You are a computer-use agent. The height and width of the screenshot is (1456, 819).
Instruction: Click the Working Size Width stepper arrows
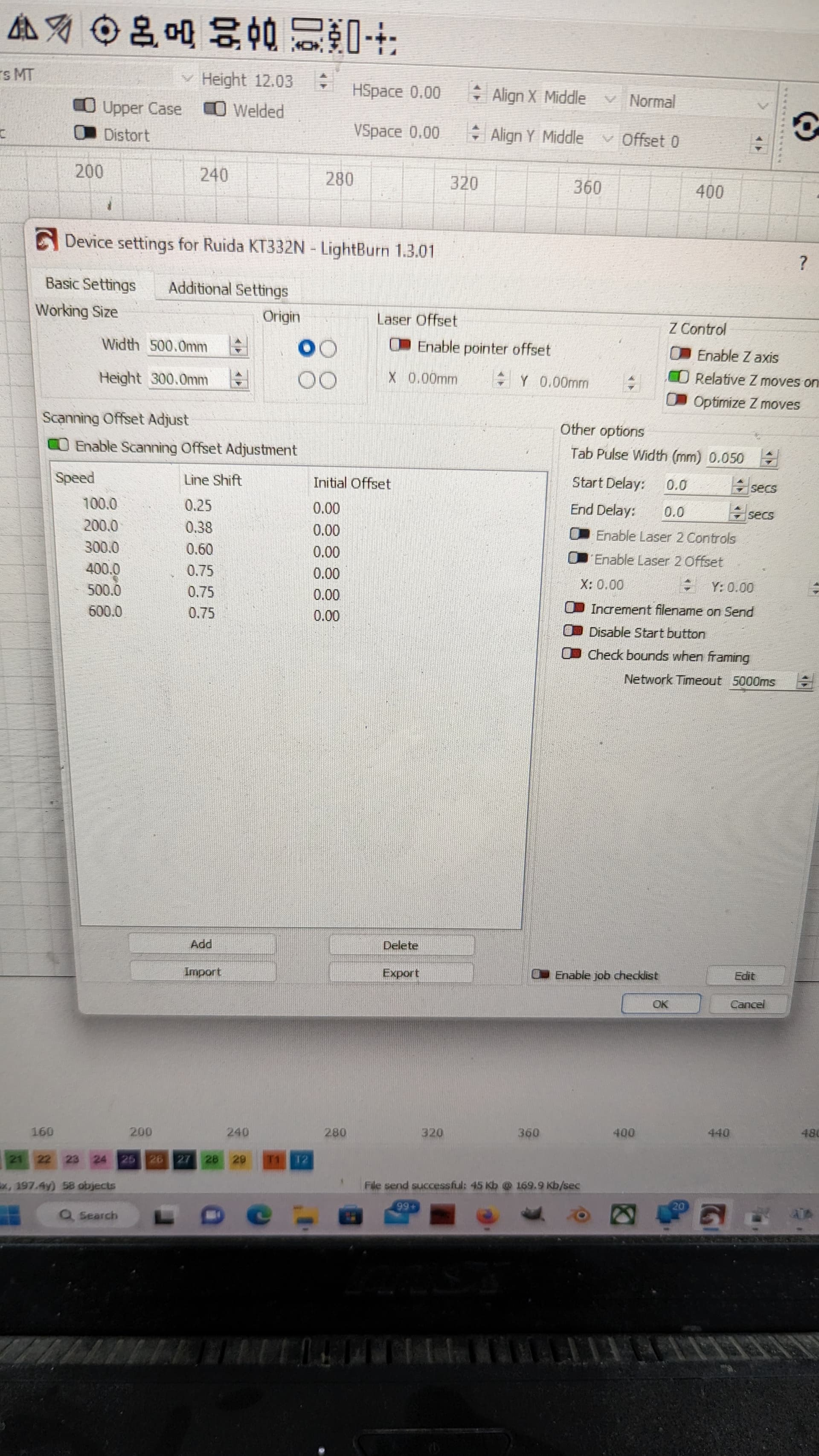point(238,346)
